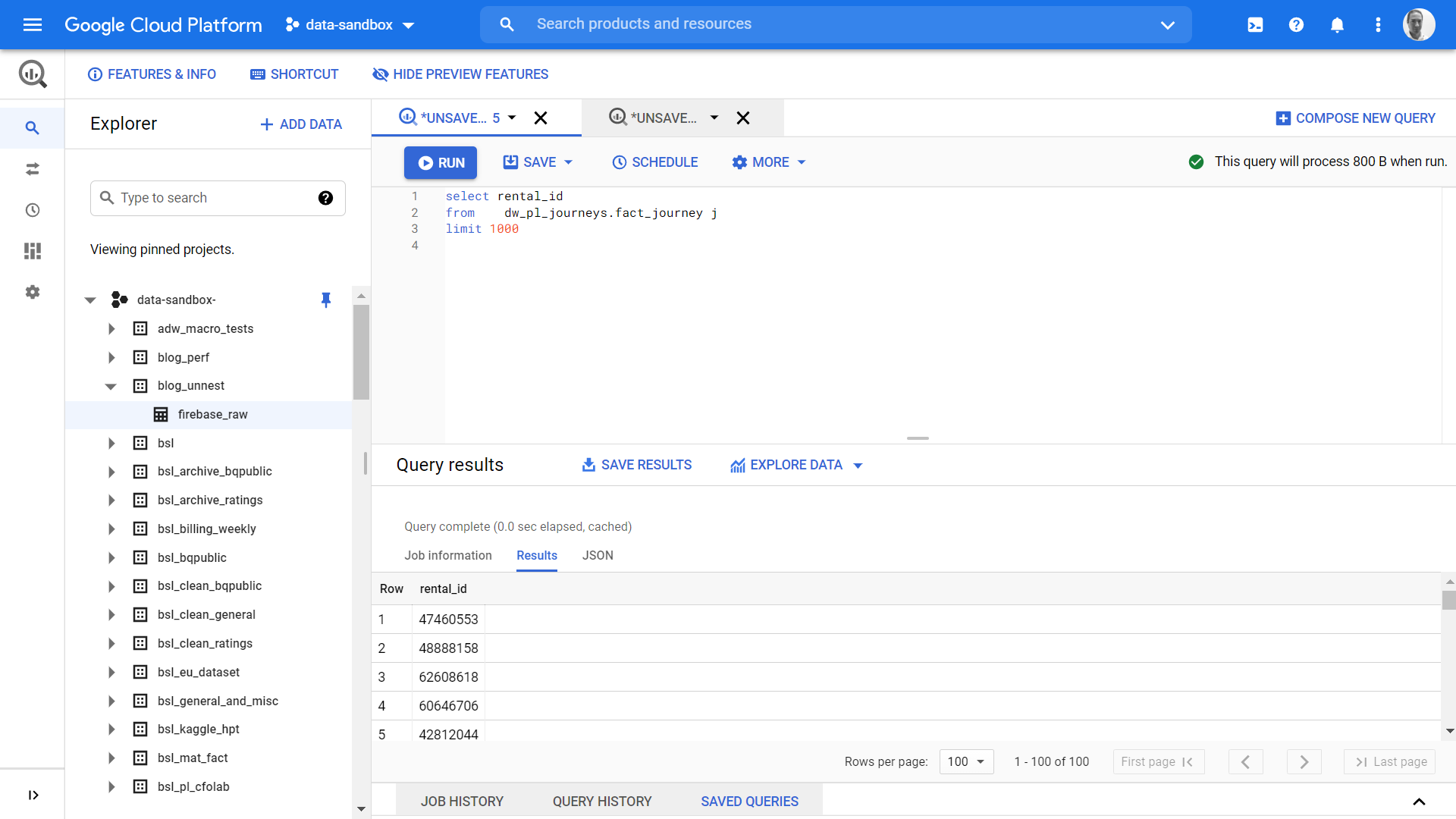1456x819 pixels.
Task: Open the Rows per page dropdown
Action: click(x=966, y=761)
